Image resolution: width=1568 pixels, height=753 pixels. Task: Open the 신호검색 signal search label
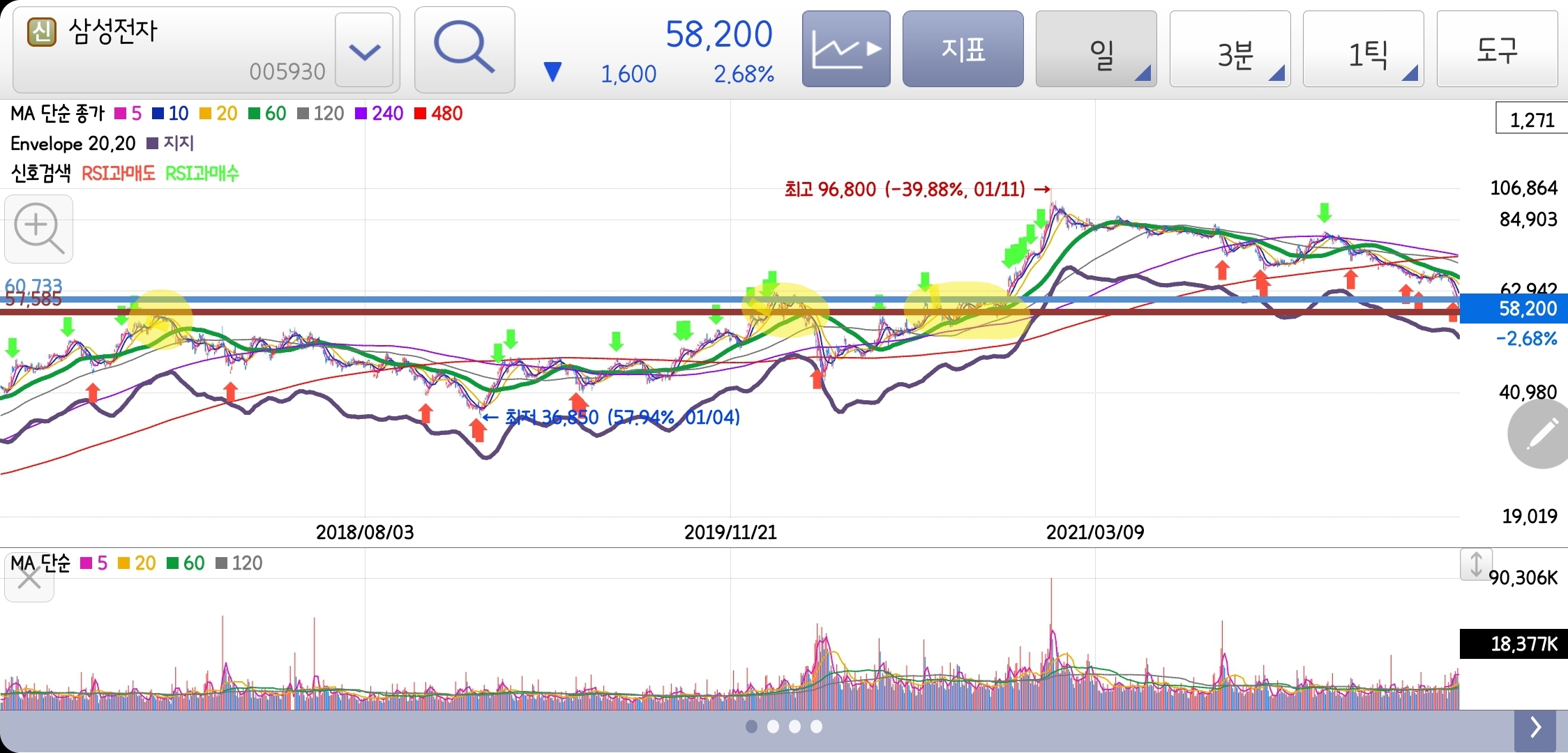click(x=40, y=173)
